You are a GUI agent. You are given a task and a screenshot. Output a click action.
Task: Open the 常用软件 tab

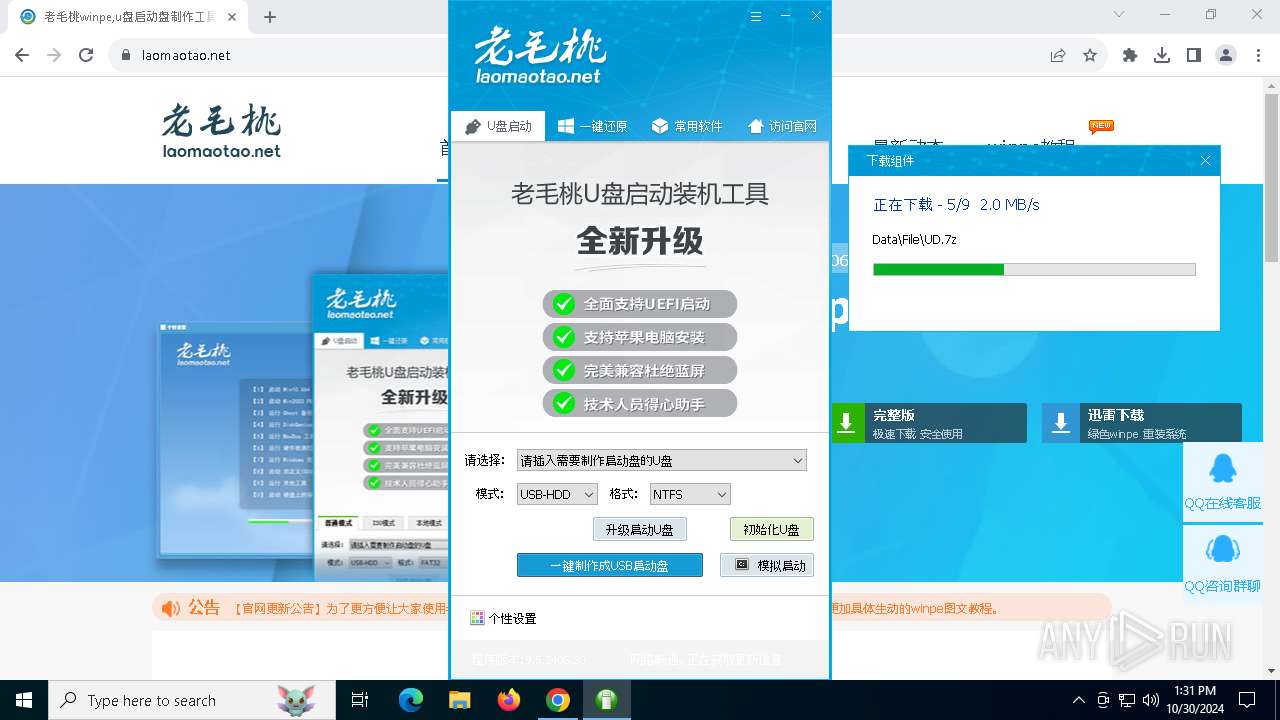[x=686, y=126]
